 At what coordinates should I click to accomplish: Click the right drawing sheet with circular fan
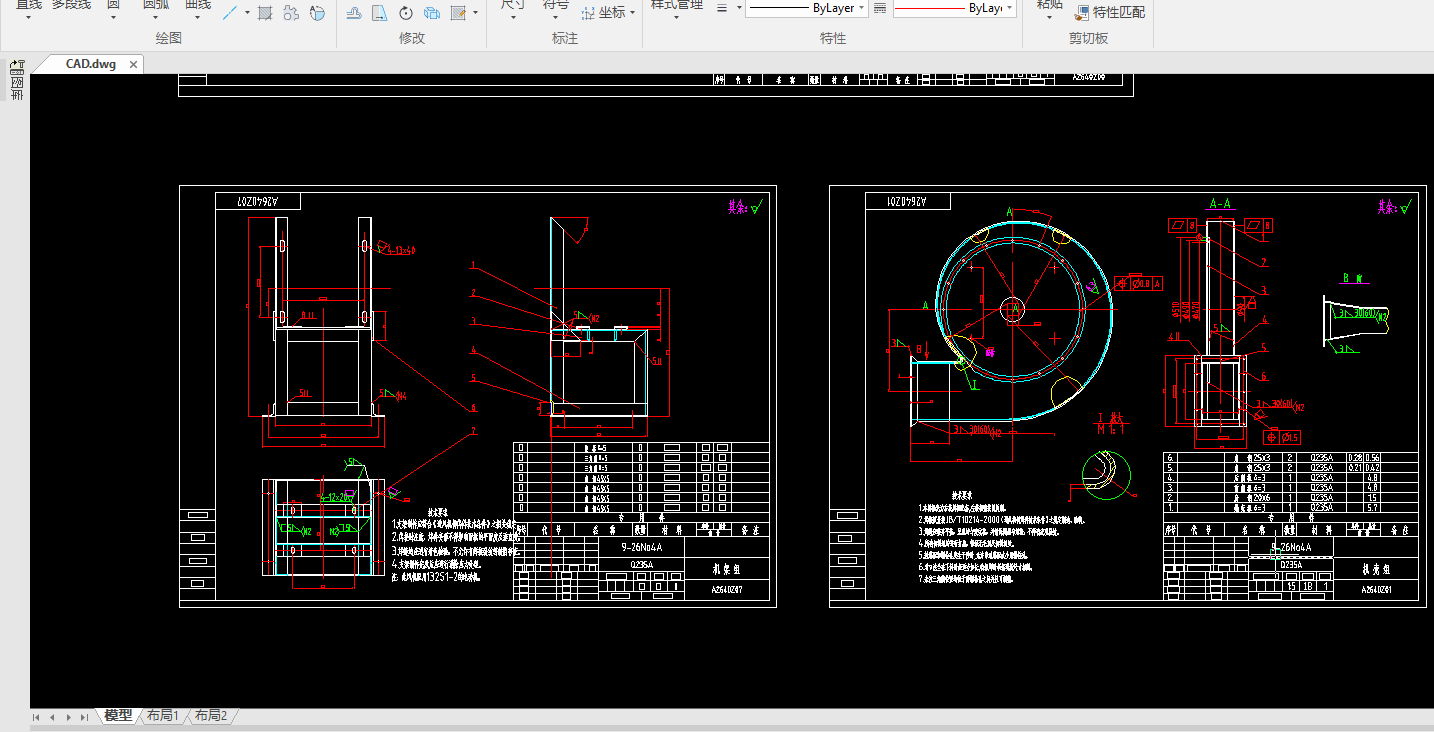(1127, 395)
